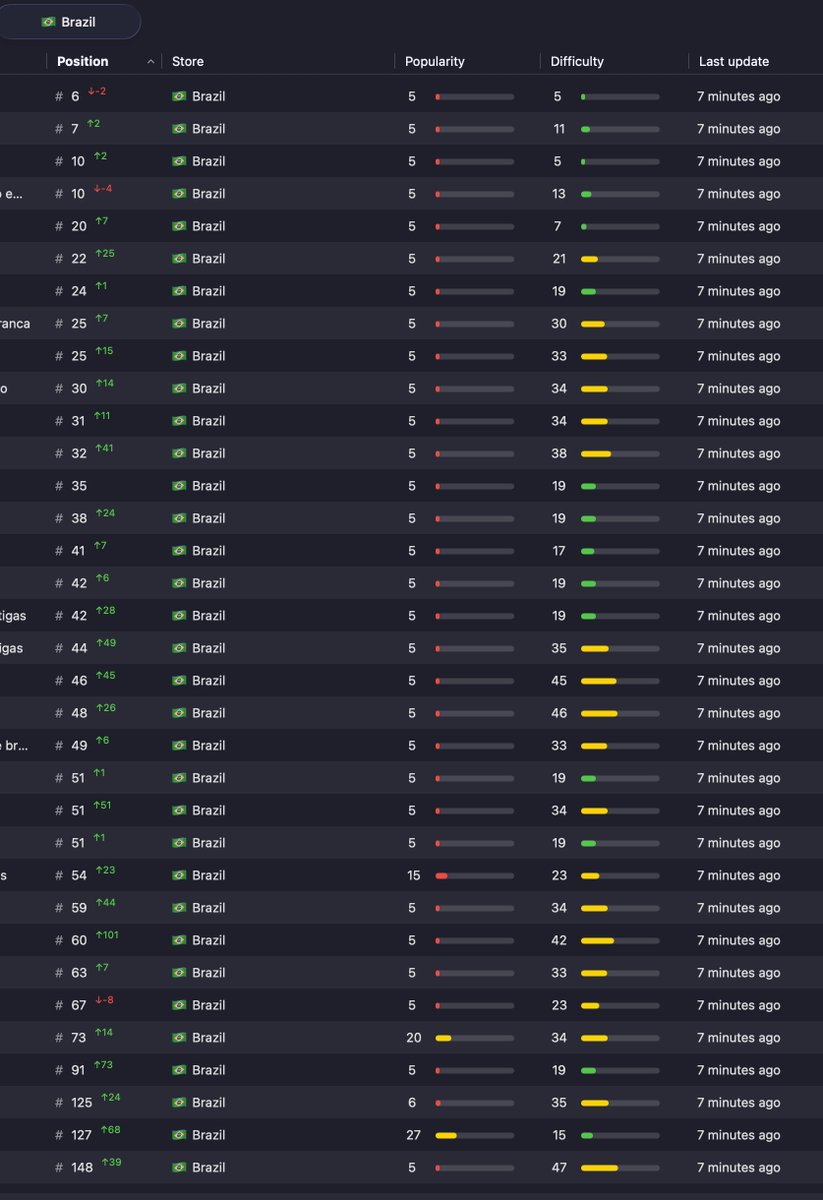
Task: Click the difficulty bar showing 45
Action: [x=620, y=681]
